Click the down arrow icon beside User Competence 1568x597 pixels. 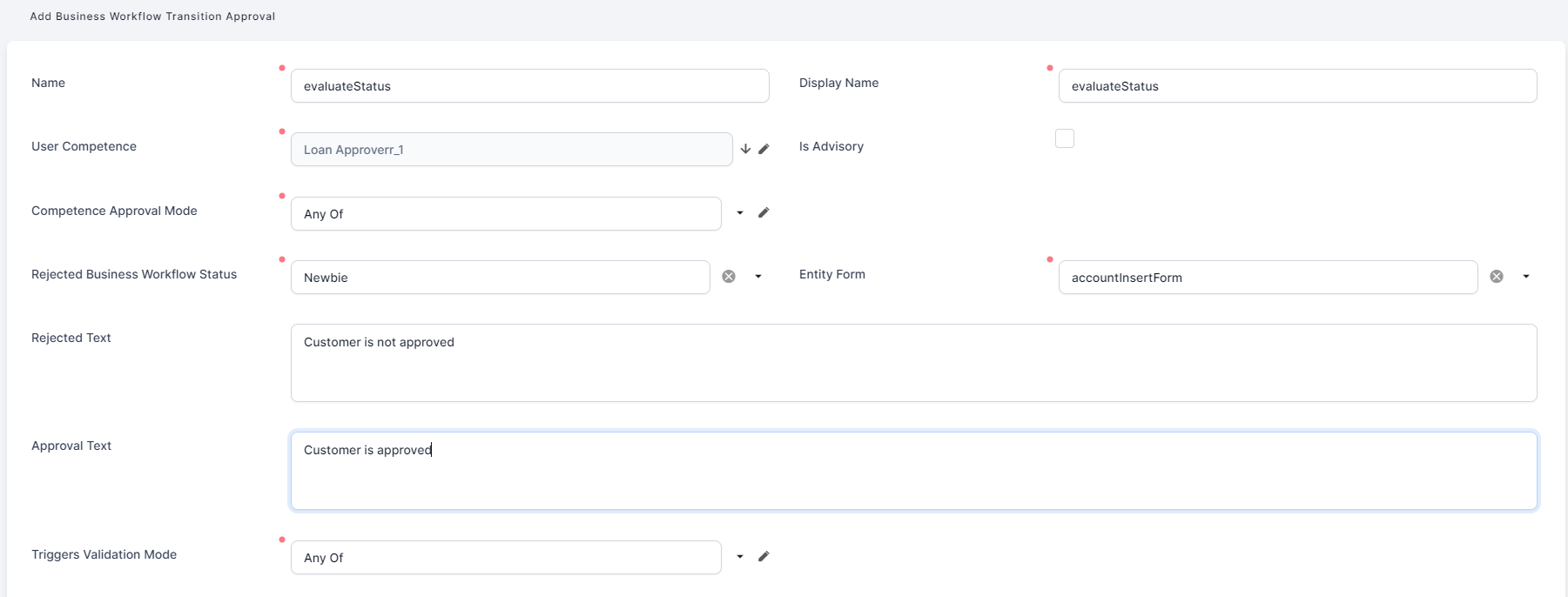tap(745, 149)
